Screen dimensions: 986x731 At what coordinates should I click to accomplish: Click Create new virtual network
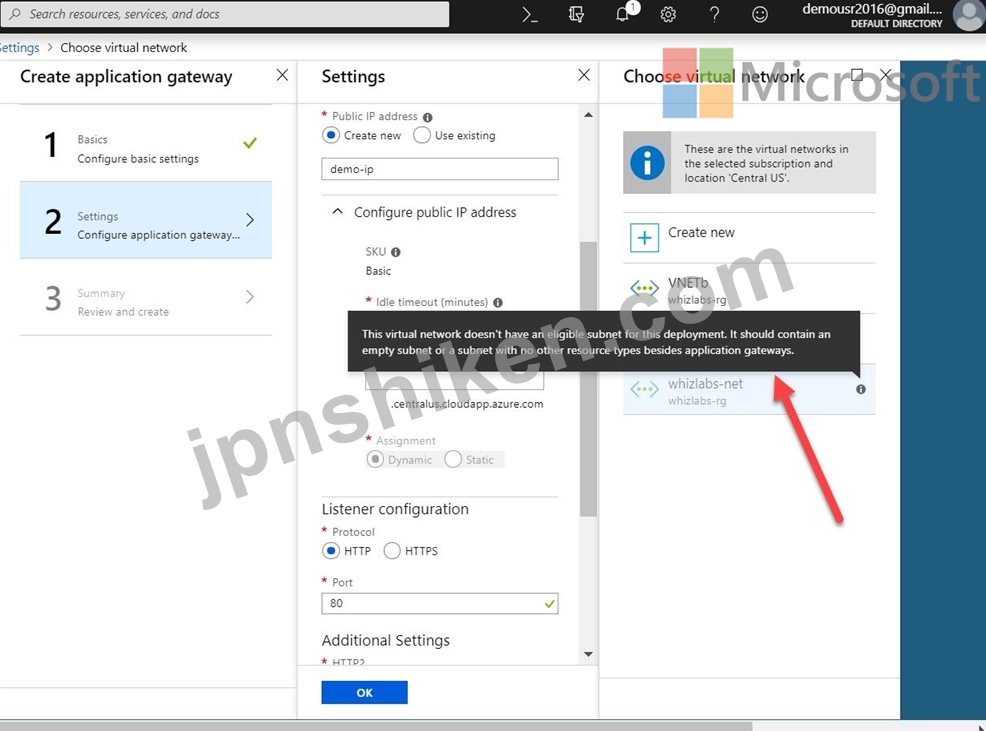[x=749, y=238]
